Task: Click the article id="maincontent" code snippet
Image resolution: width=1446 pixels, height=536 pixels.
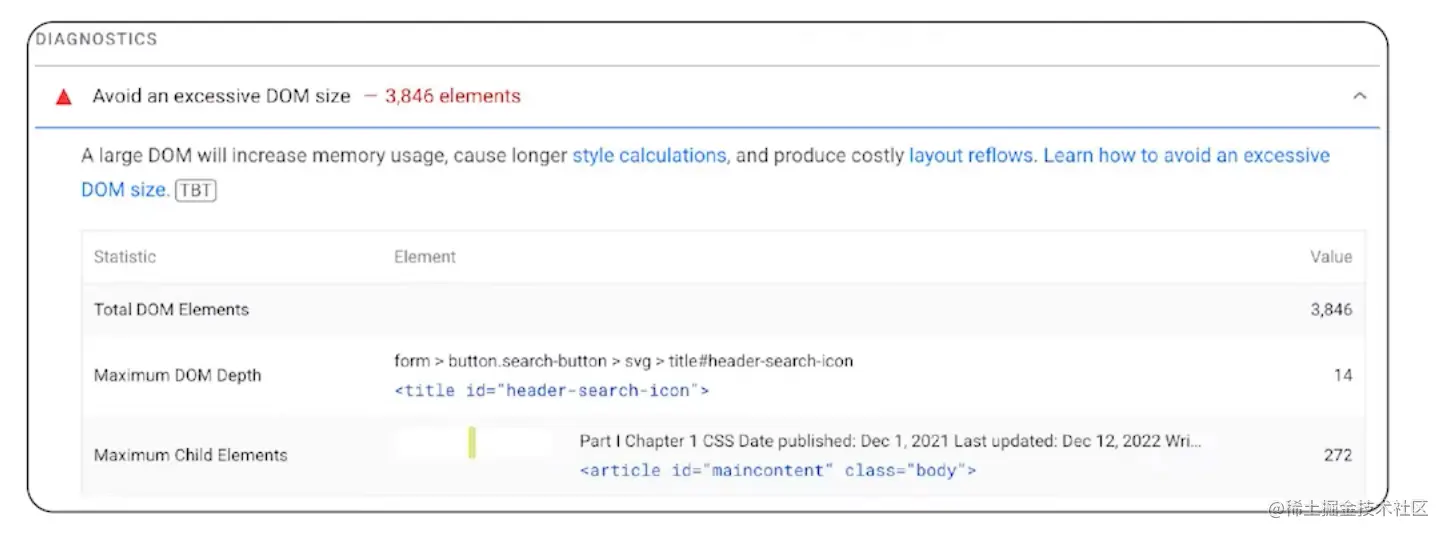Action: coord(778,470)
